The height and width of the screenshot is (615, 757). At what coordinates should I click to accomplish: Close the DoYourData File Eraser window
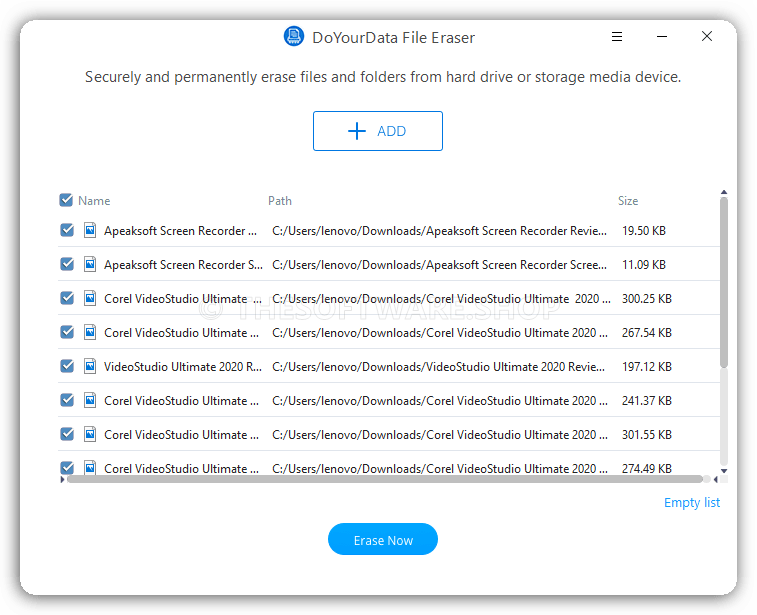click(x=707, y=36)
